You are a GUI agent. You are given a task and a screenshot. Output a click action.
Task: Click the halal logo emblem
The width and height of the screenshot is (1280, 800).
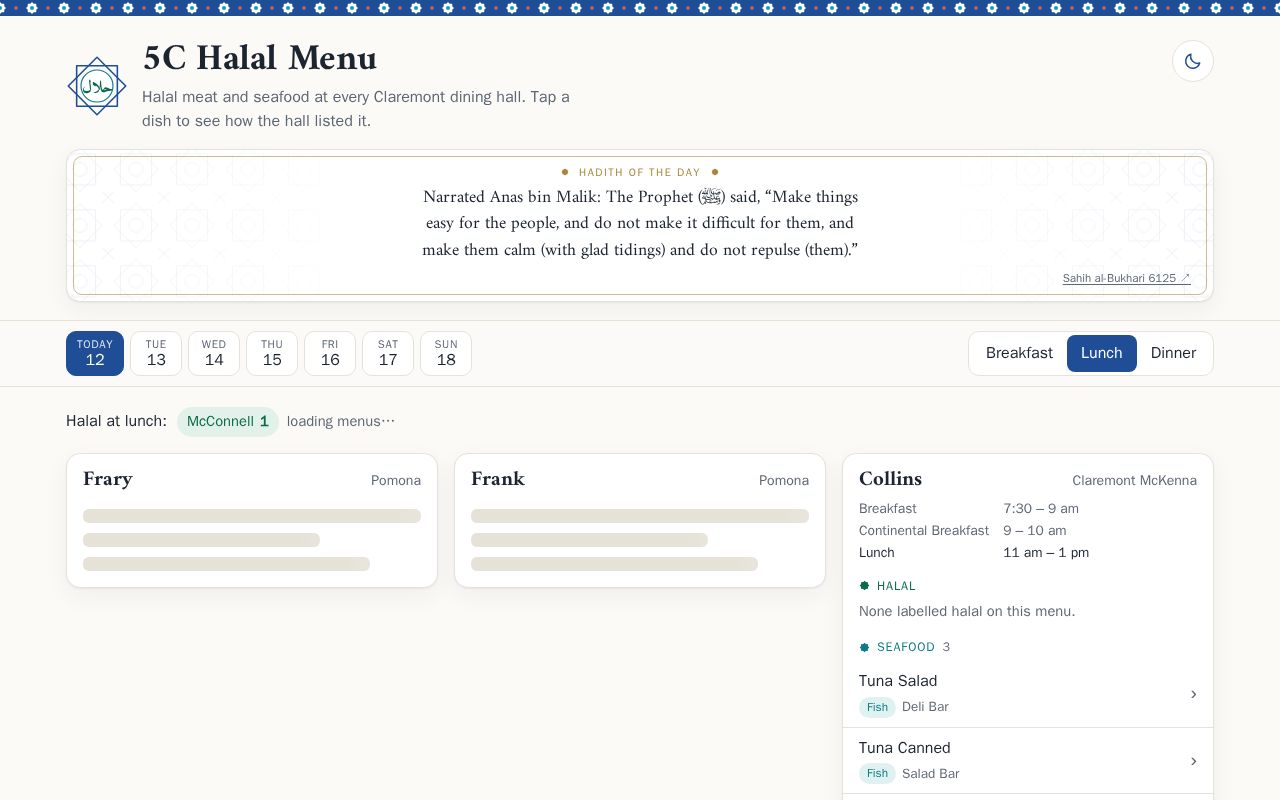97,86
